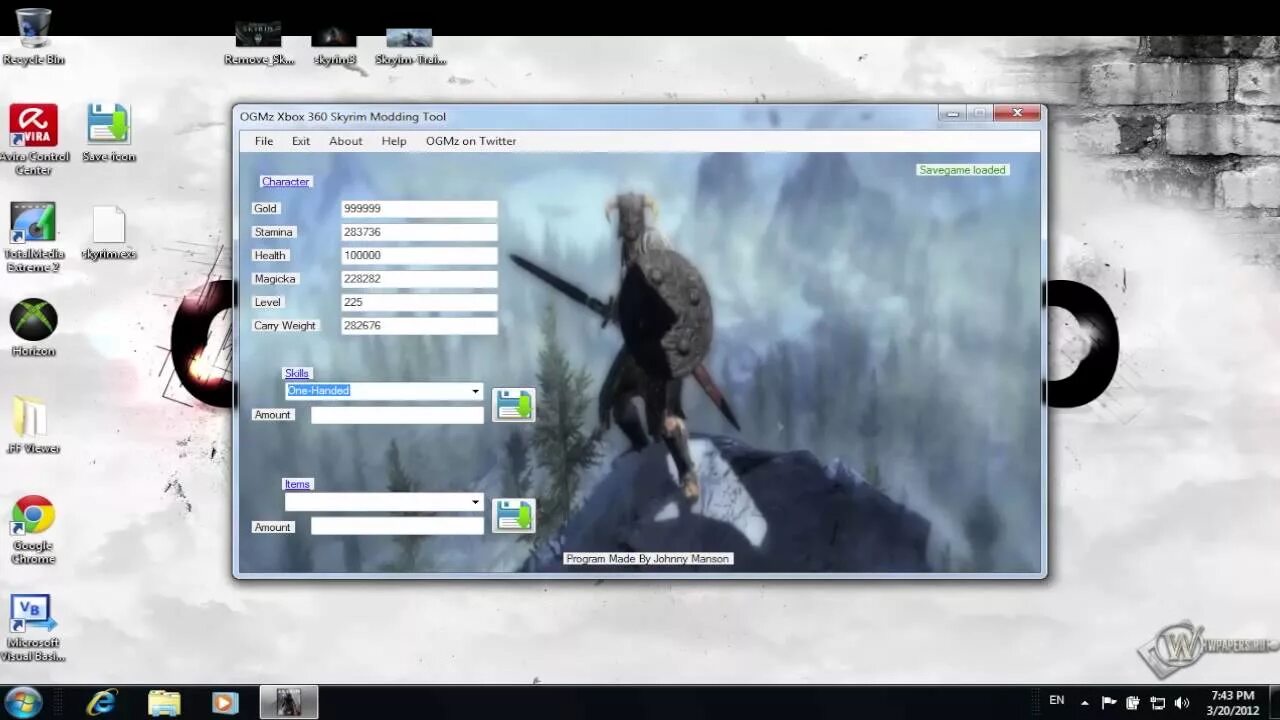Click the Exit menu item
Viewport: 1280px width, 720px height.
301,141
